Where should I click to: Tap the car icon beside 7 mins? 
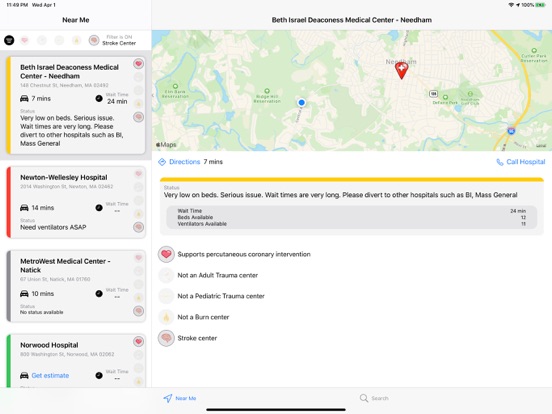coord(24,99)
